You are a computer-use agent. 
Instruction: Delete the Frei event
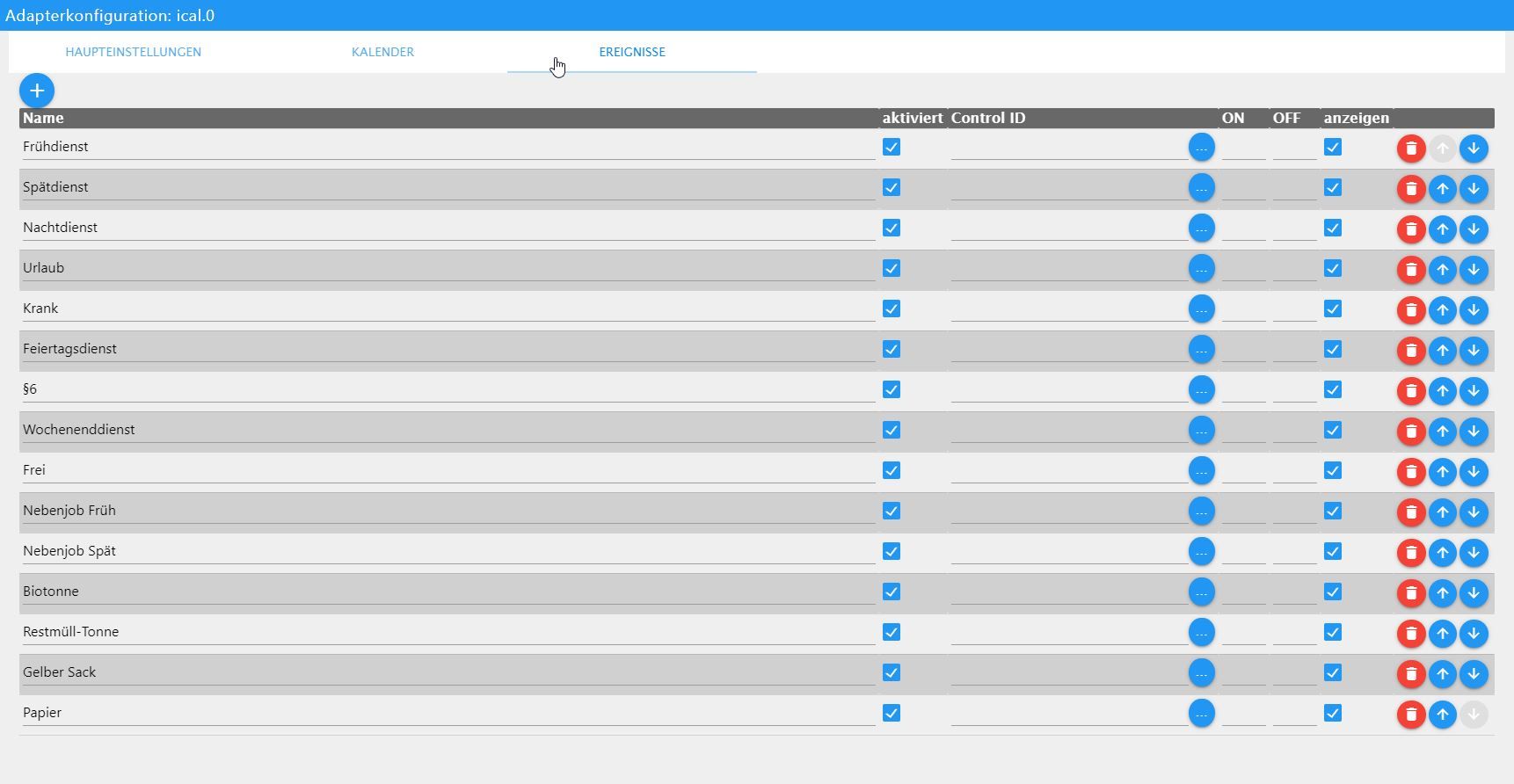click(x=1411, y=472)
